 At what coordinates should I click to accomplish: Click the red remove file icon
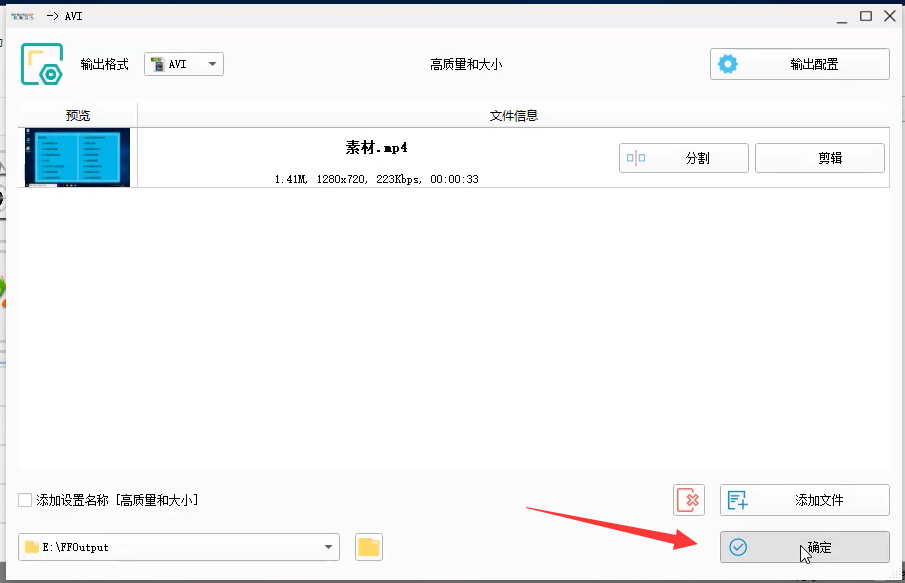(x=688, y=500)
